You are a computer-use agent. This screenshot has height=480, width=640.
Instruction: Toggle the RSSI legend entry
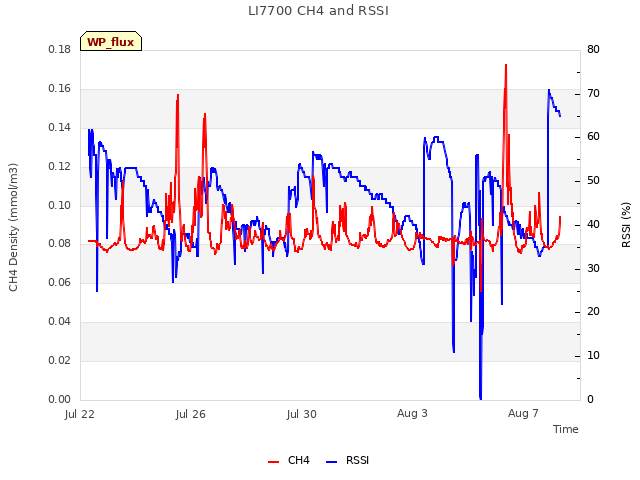click(347, 461)
